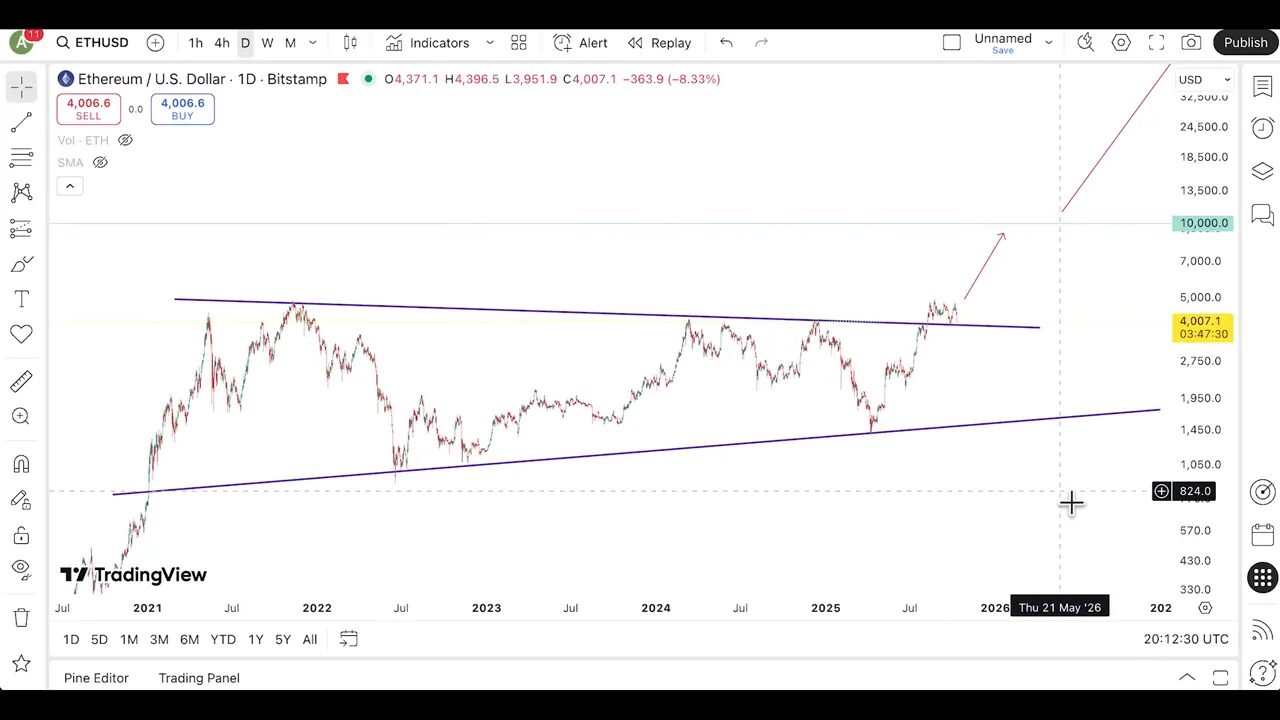Switch to the Trading Panel tab

click(198, 678)
